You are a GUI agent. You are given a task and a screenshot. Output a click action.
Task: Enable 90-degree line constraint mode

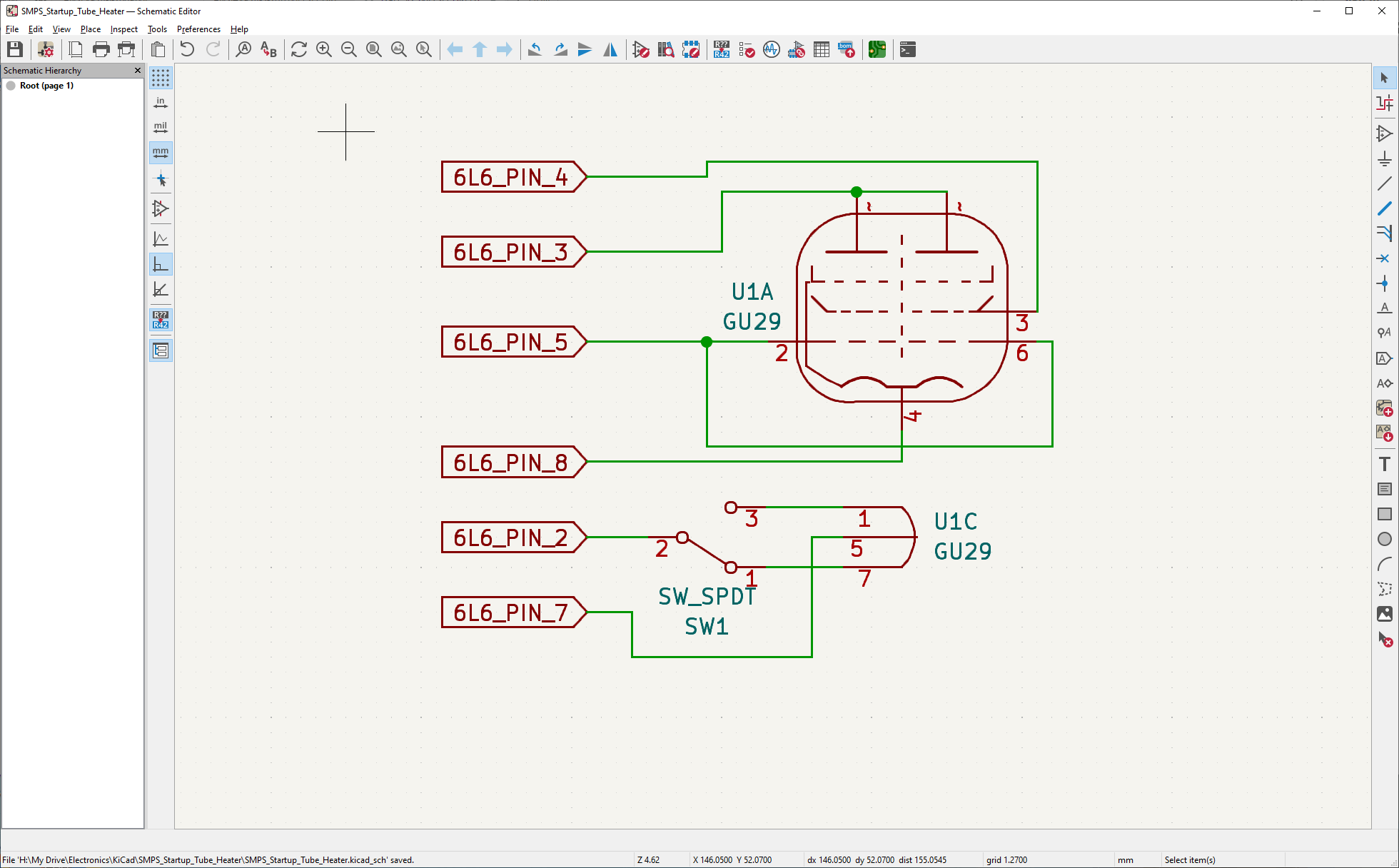point(161,264)
